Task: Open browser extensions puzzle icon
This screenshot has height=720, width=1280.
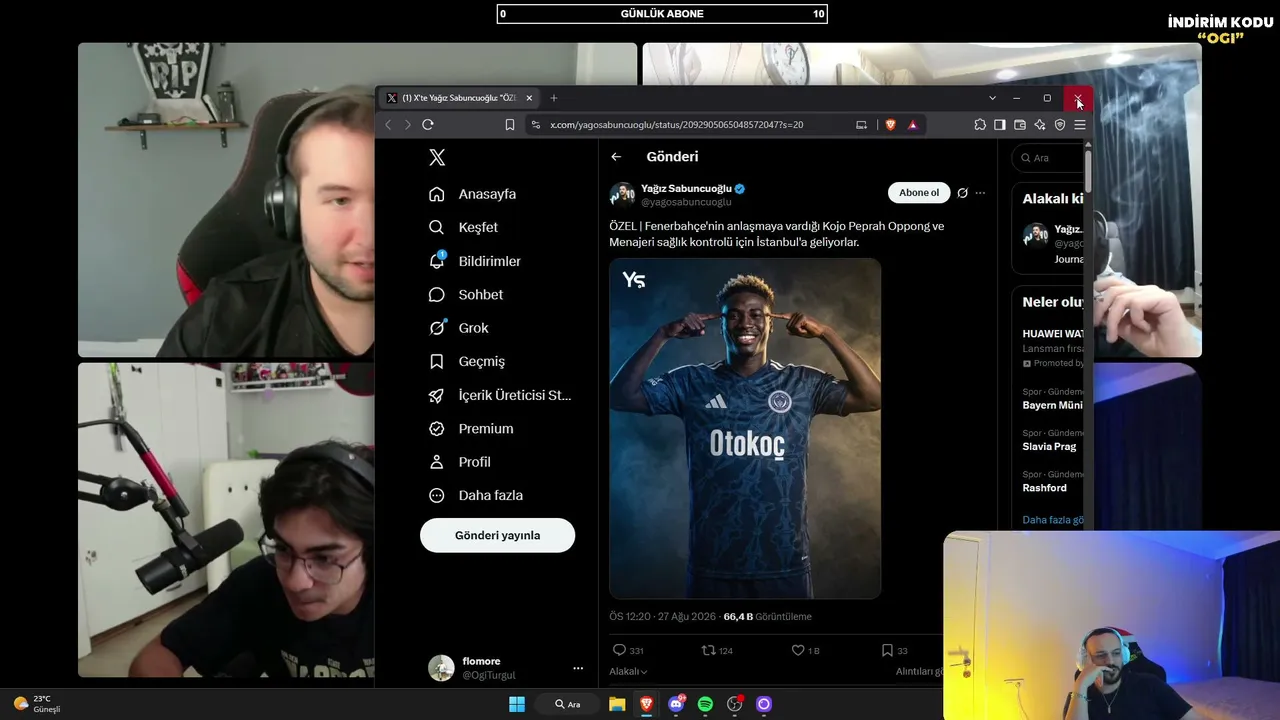Action: (980, 125)
